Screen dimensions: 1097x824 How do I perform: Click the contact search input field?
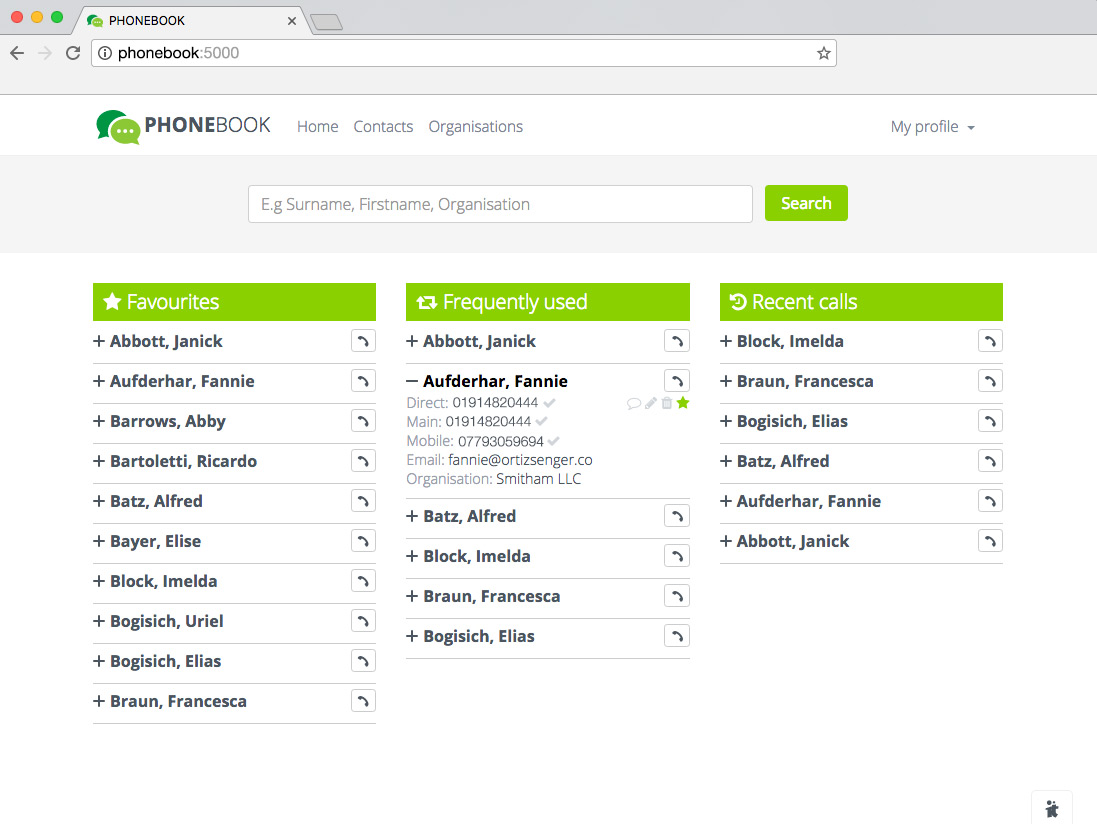[500, 204]
